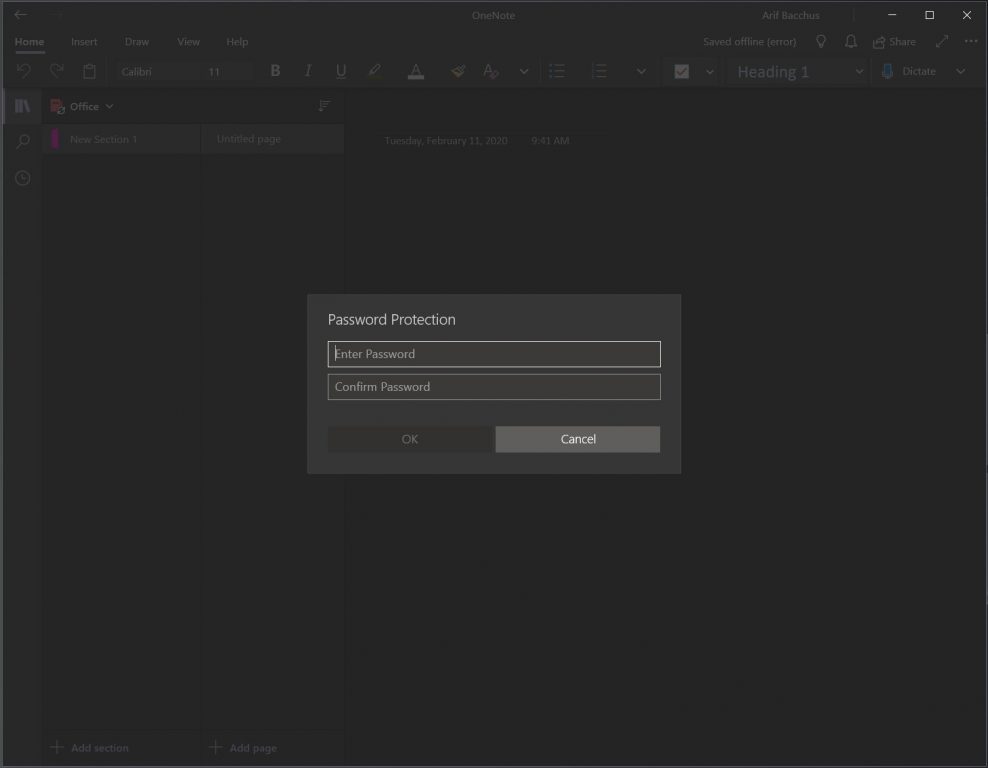
Task: Click the Share button
Action: tap(894, 42)
